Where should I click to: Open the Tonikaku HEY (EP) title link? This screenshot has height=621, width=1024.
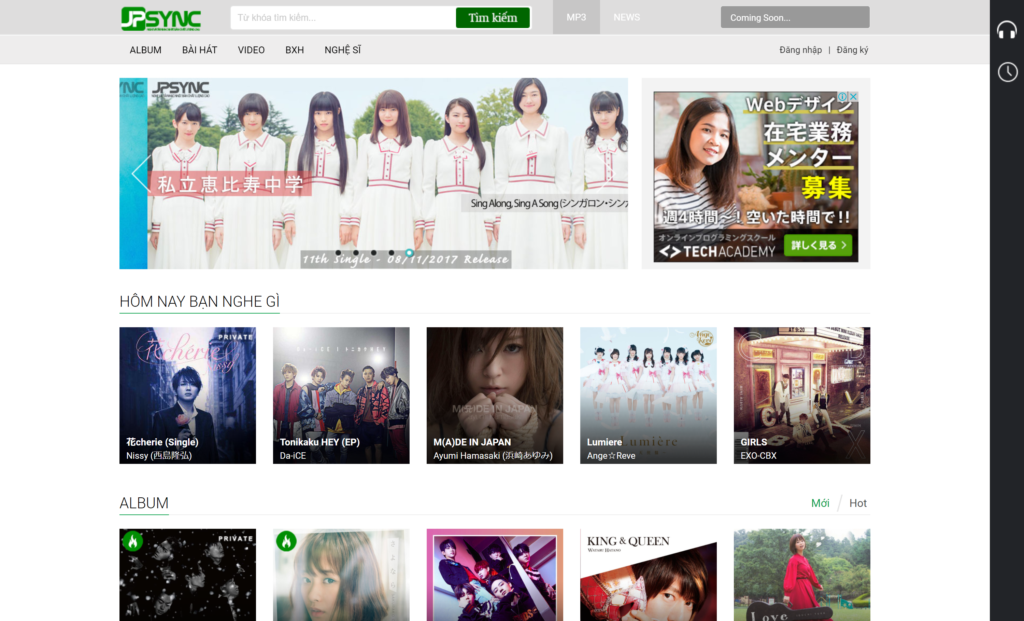point(320,442)
